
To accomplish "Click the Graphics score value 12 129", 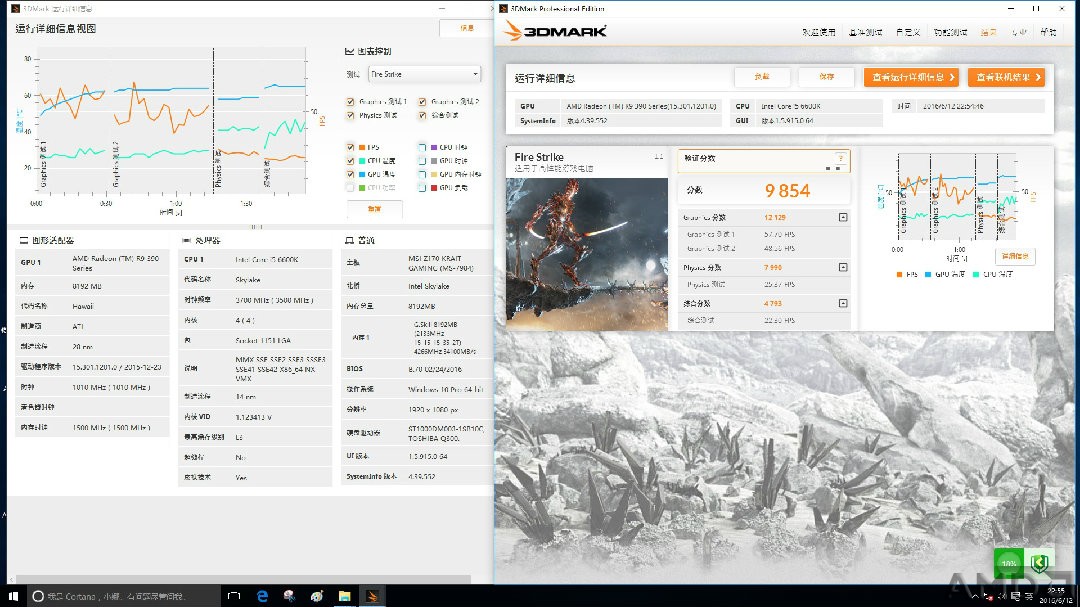I will (x=775, y=218).
